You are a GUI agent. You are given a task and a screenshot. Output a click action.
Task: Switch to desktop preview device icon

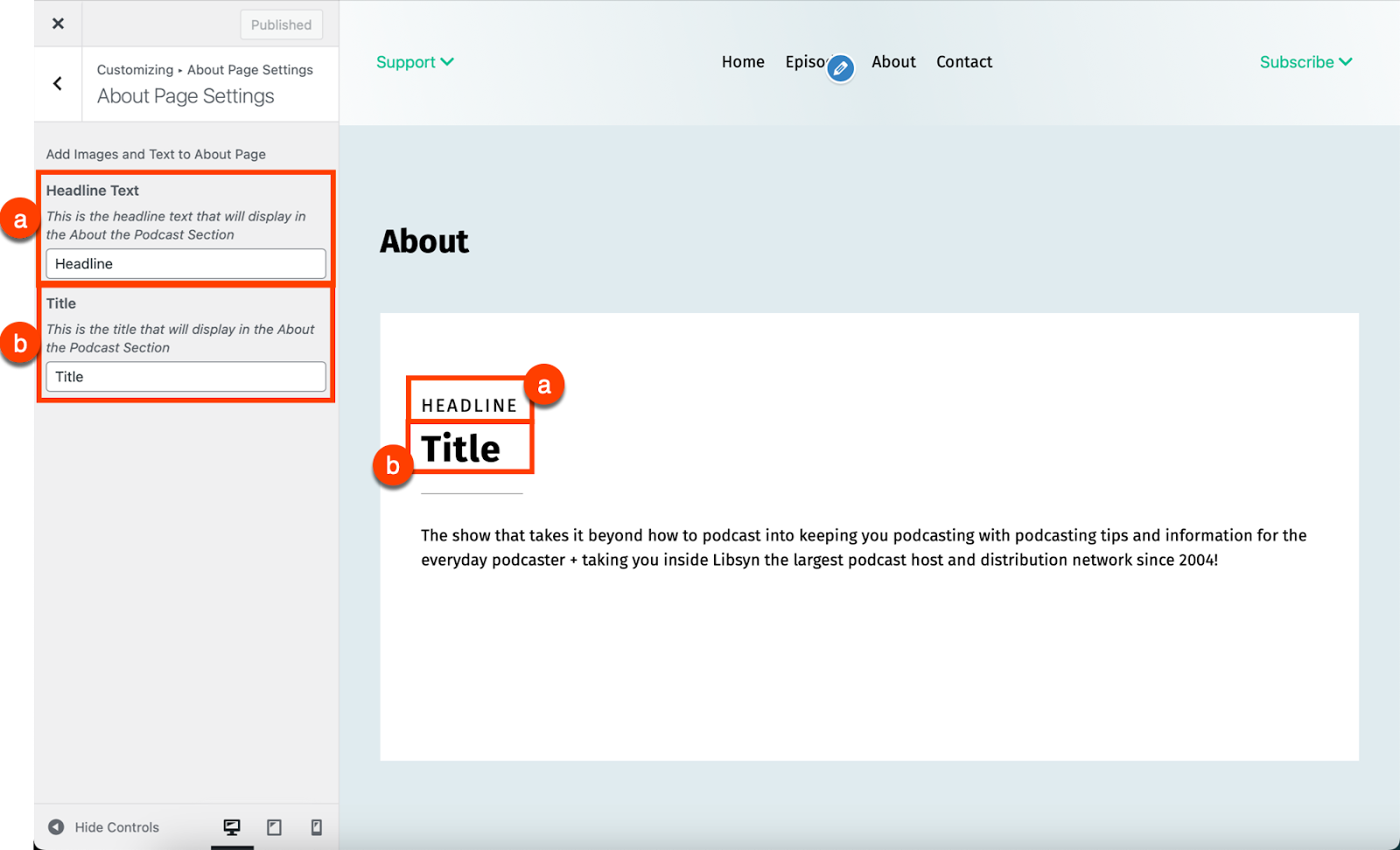coord(232,827)
